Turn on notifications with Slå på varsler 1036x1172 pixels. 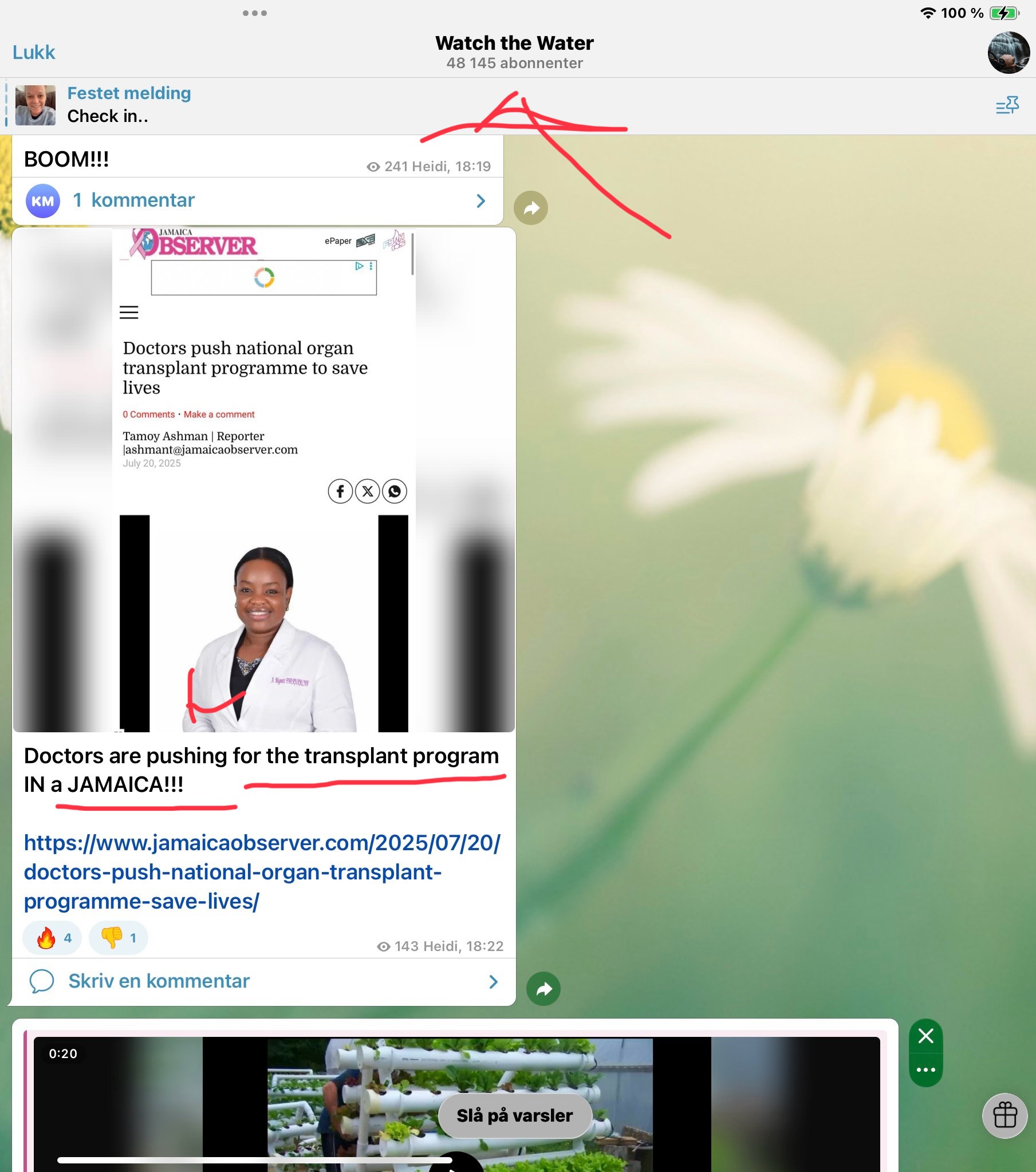point(514,1115)
